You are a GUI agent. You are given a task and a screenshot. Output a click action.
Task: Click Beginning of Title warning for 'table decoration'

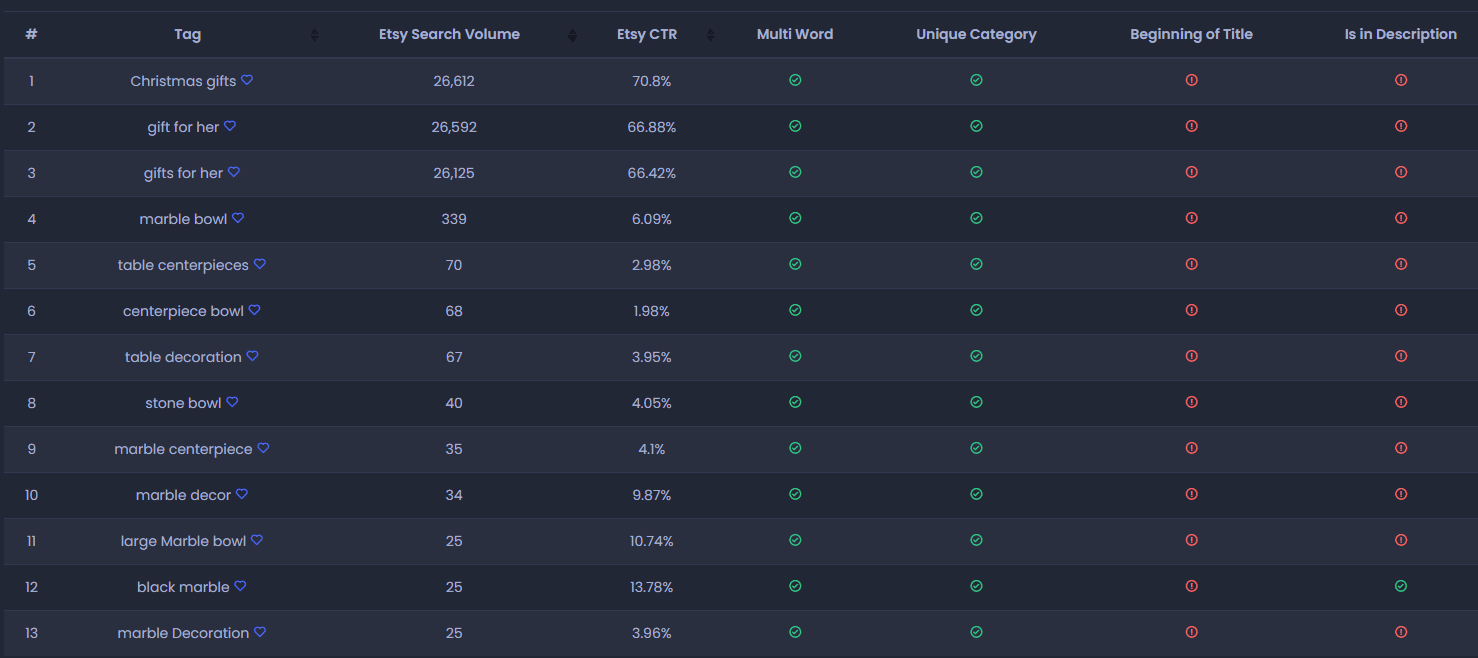[x=1191, y=356]
